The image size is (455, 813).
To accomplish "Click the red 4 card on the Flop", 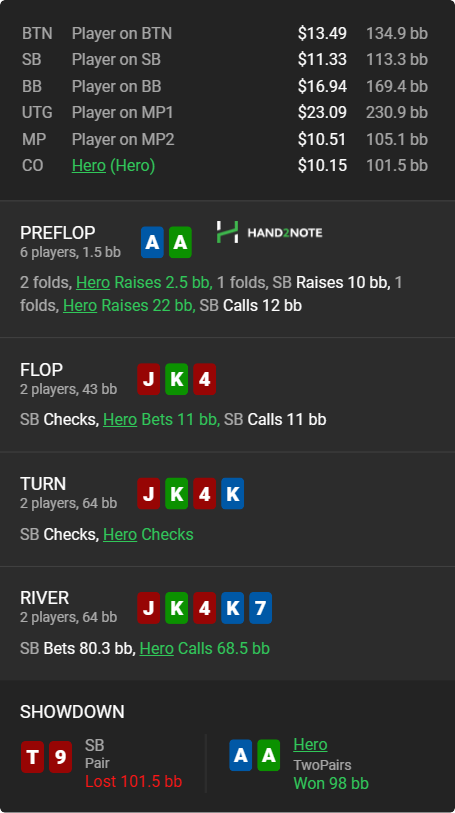I will click(x=204, y=379).
